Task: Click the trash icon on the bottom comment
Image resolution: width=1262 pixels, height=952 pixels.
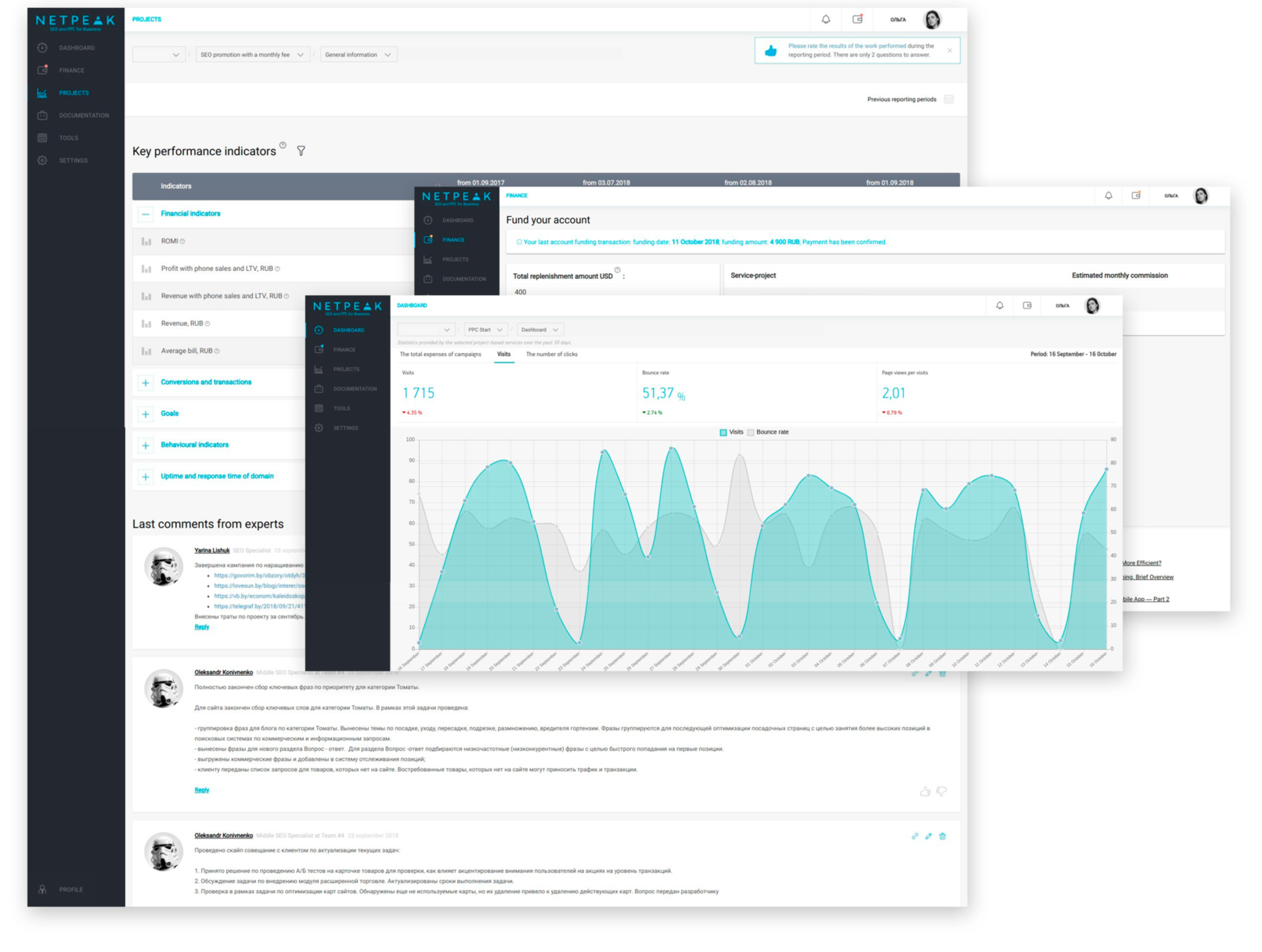Action: pos(943,836)
